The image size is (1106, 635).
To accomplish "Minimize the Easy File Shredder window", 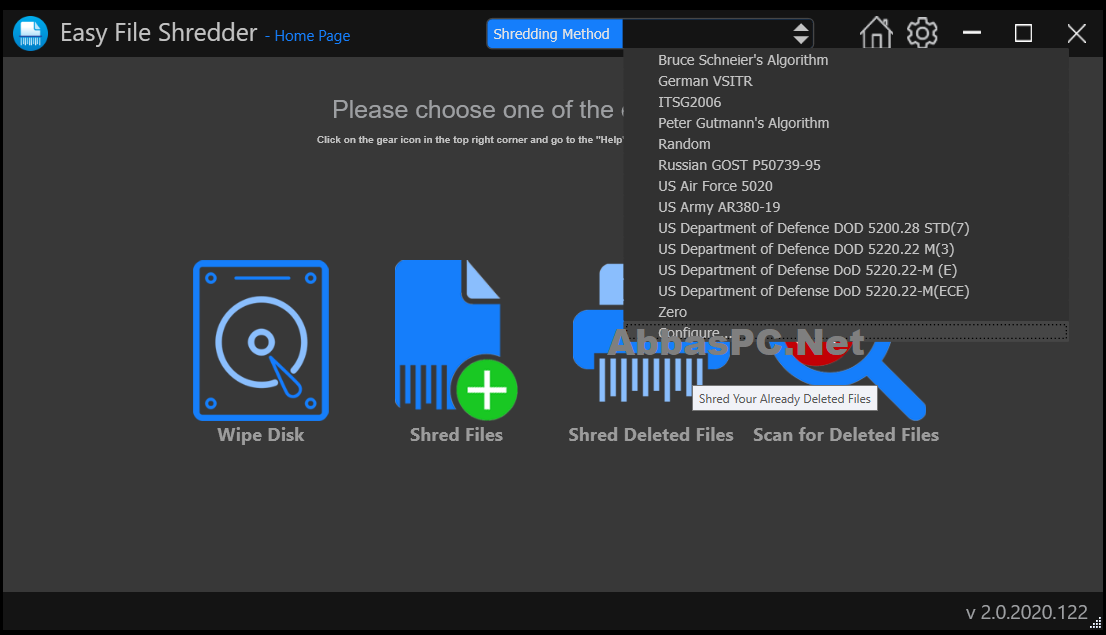I will click(x=972, y=32).
